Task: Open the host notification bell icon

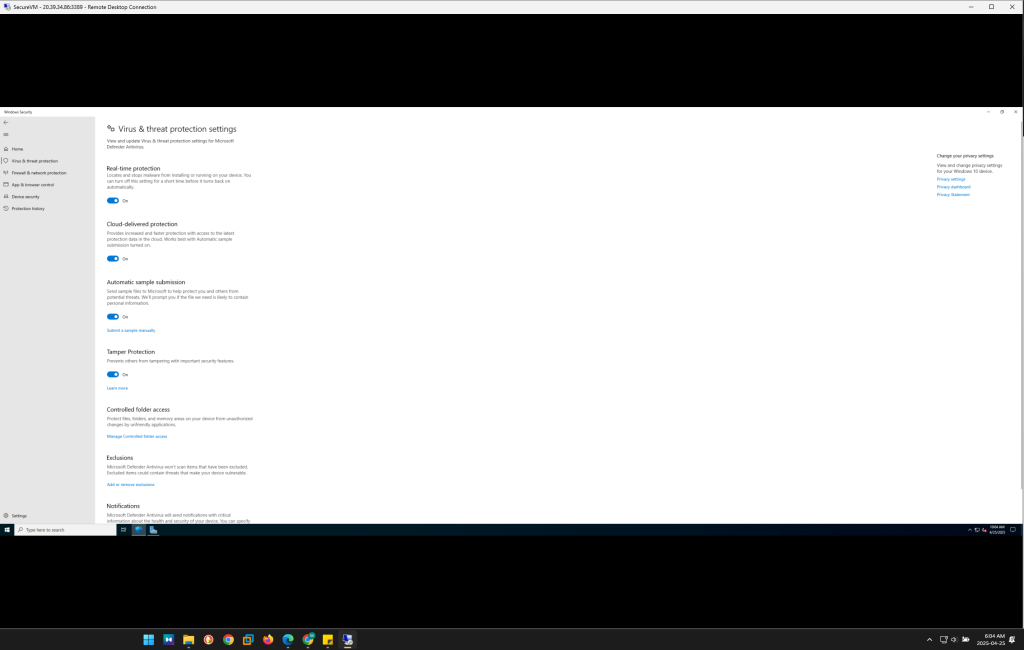Action: point(1012,640)
